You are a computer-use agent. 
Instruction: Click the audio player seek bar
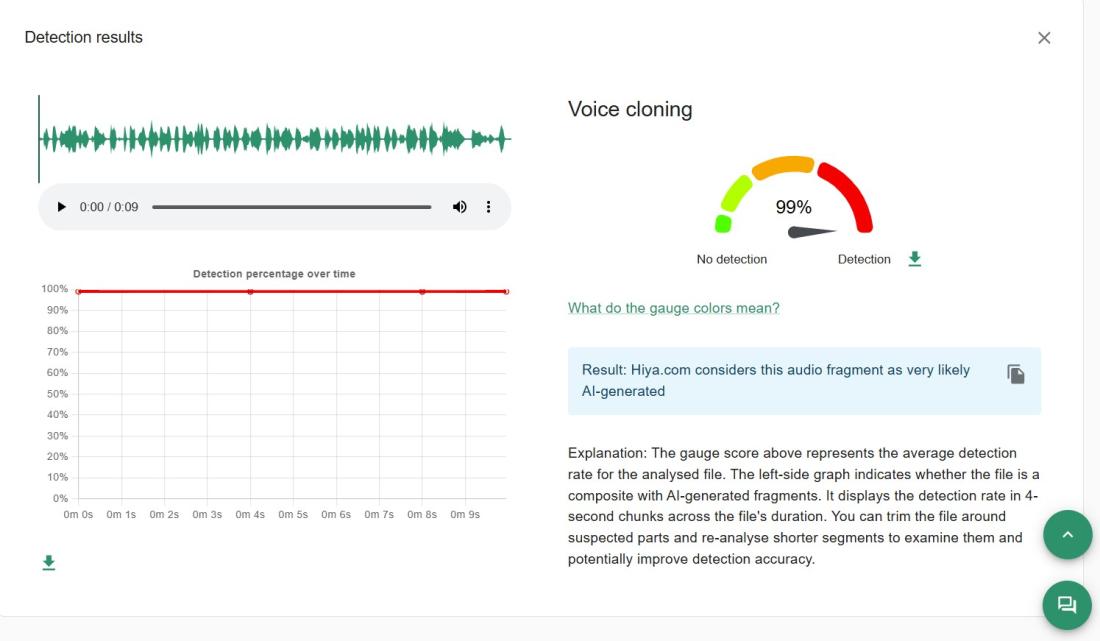291,207
